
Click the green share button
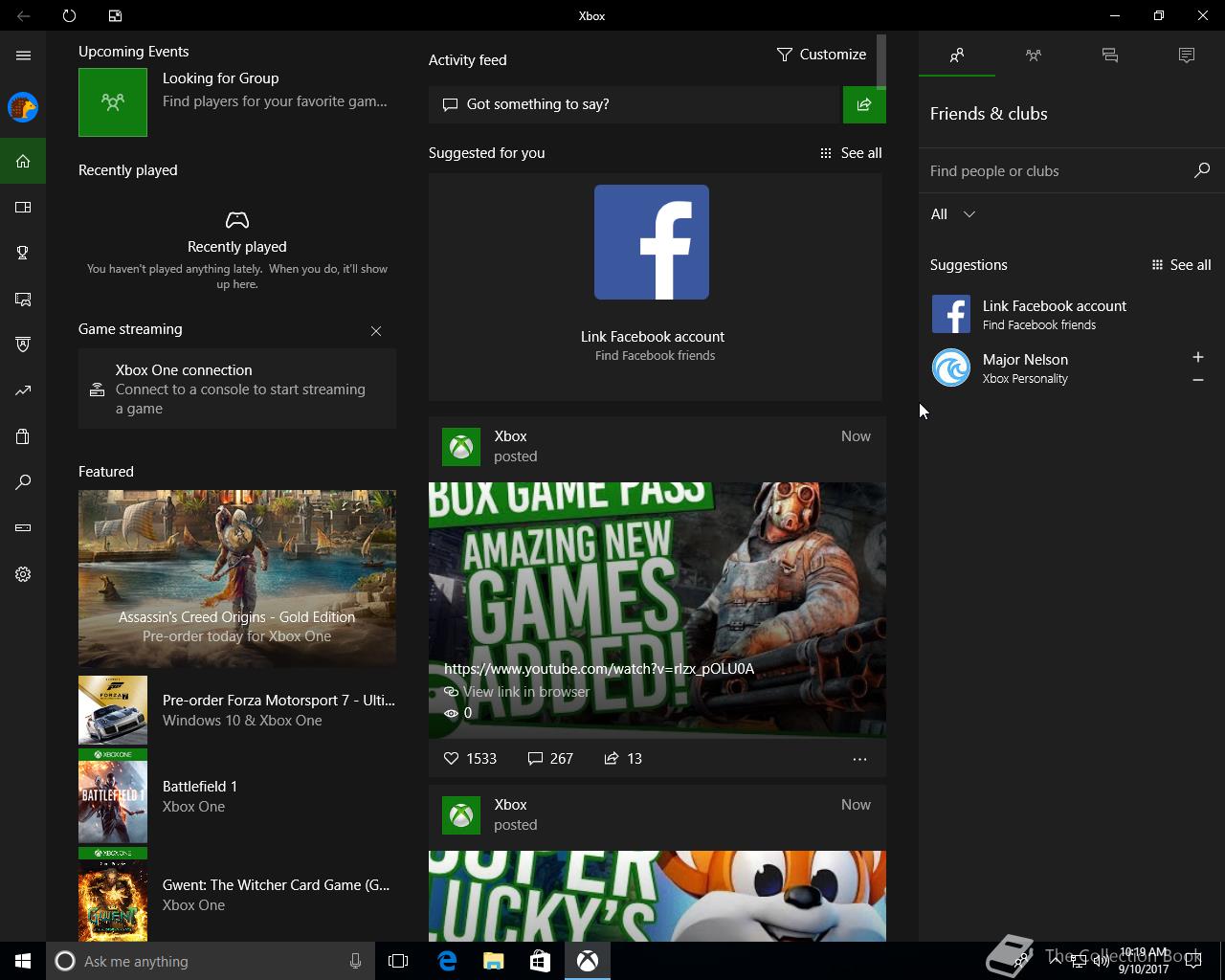[x=864, y=104]
